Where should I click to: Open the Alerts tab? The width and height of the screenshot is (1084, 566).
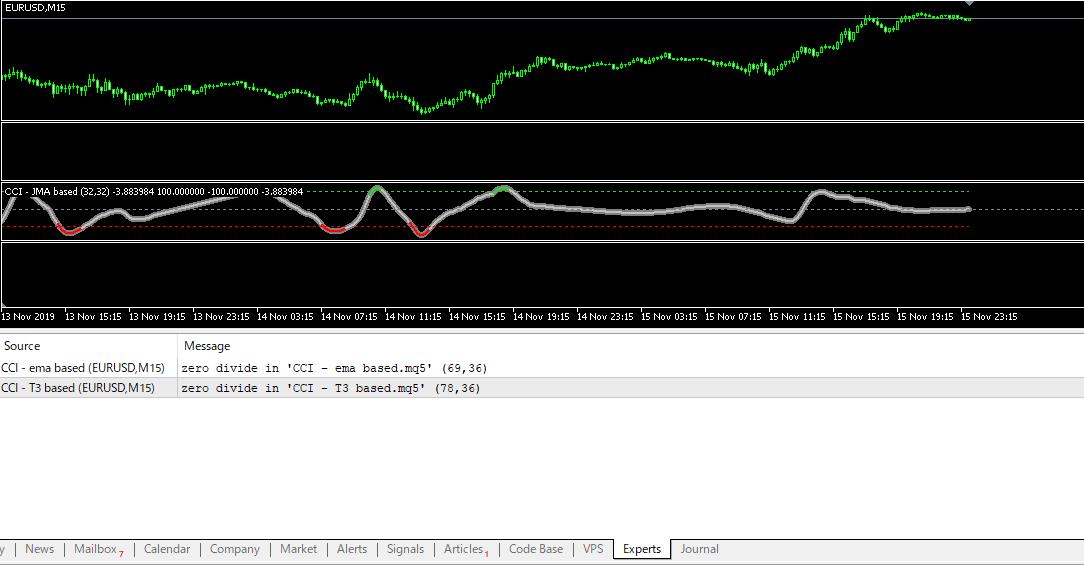coord(352,549)
